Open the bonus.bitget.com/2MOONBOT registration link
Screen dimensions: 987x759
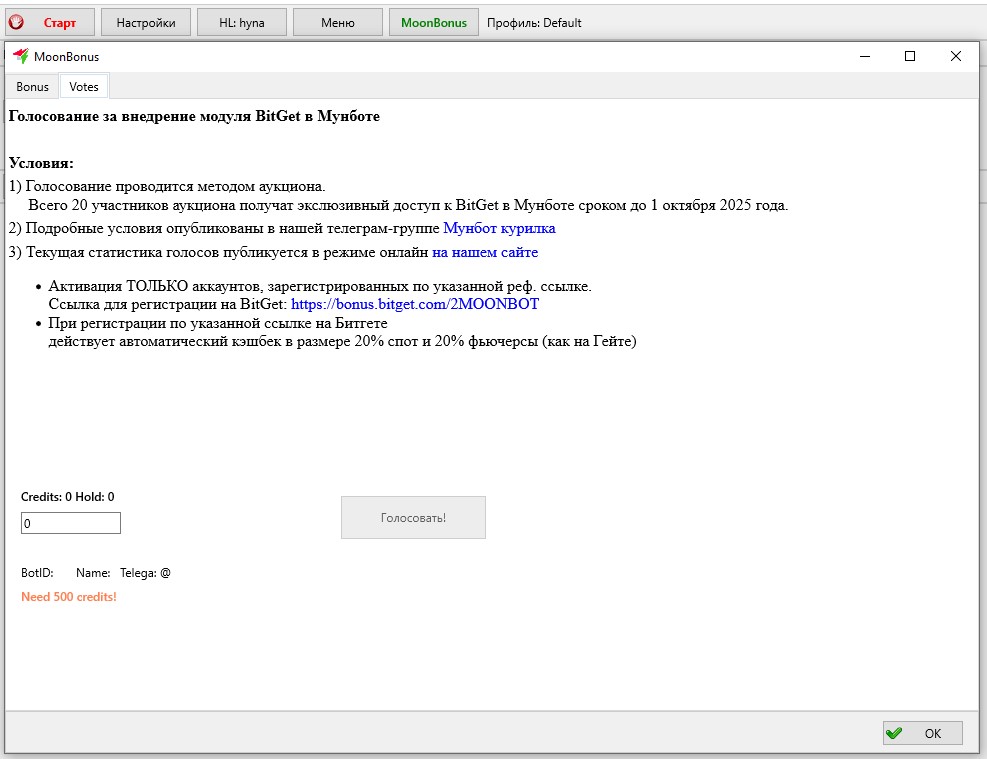[x=414, y=303]
